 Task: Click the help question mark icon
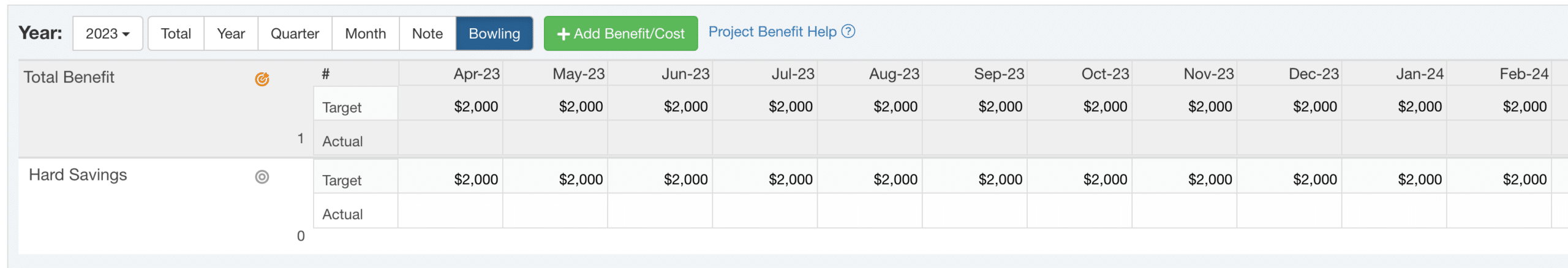pyautogui.click(x=848, y=31)
